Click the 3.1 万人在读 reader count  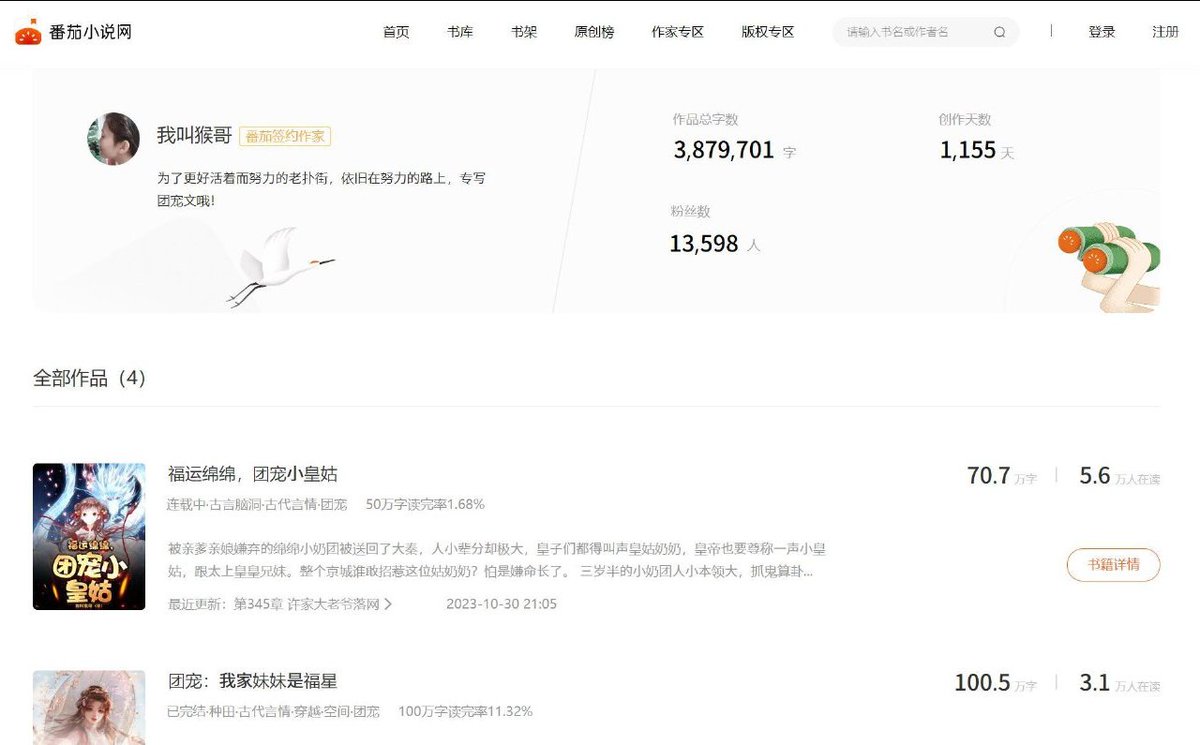[x=1120, y=683]
